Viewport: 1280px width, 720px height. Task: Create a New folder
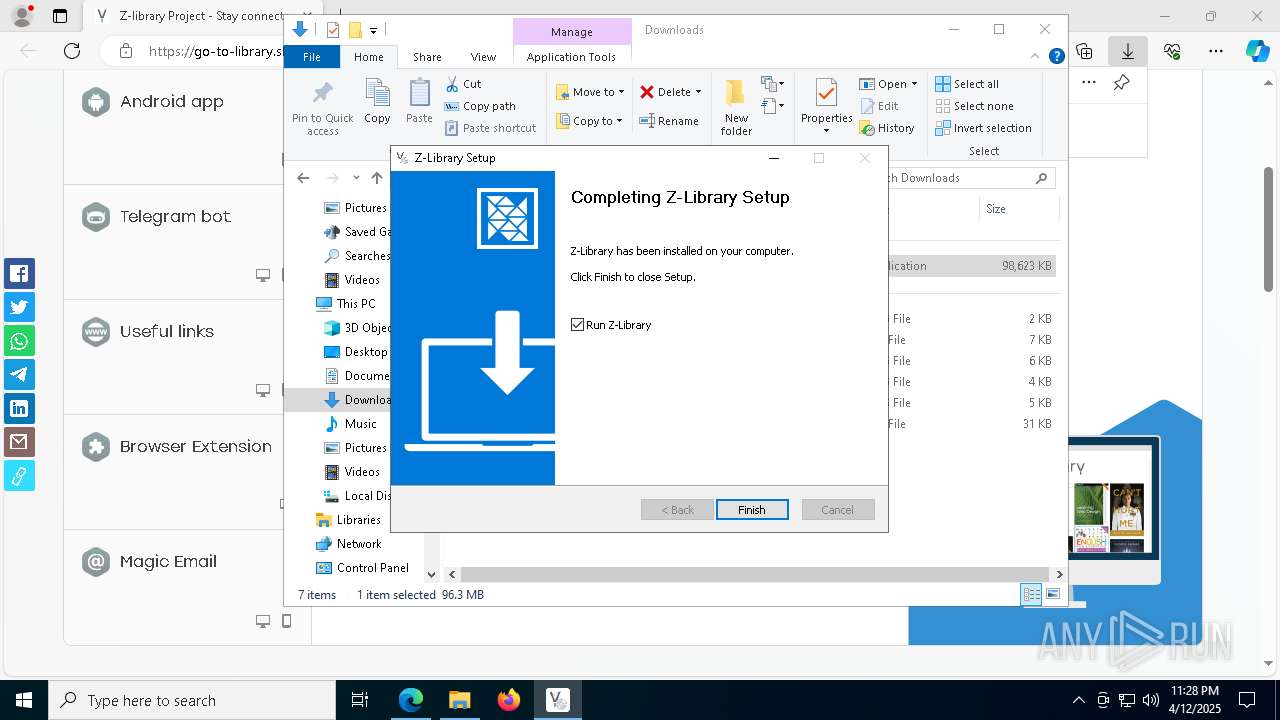click(x=736, y=107)
